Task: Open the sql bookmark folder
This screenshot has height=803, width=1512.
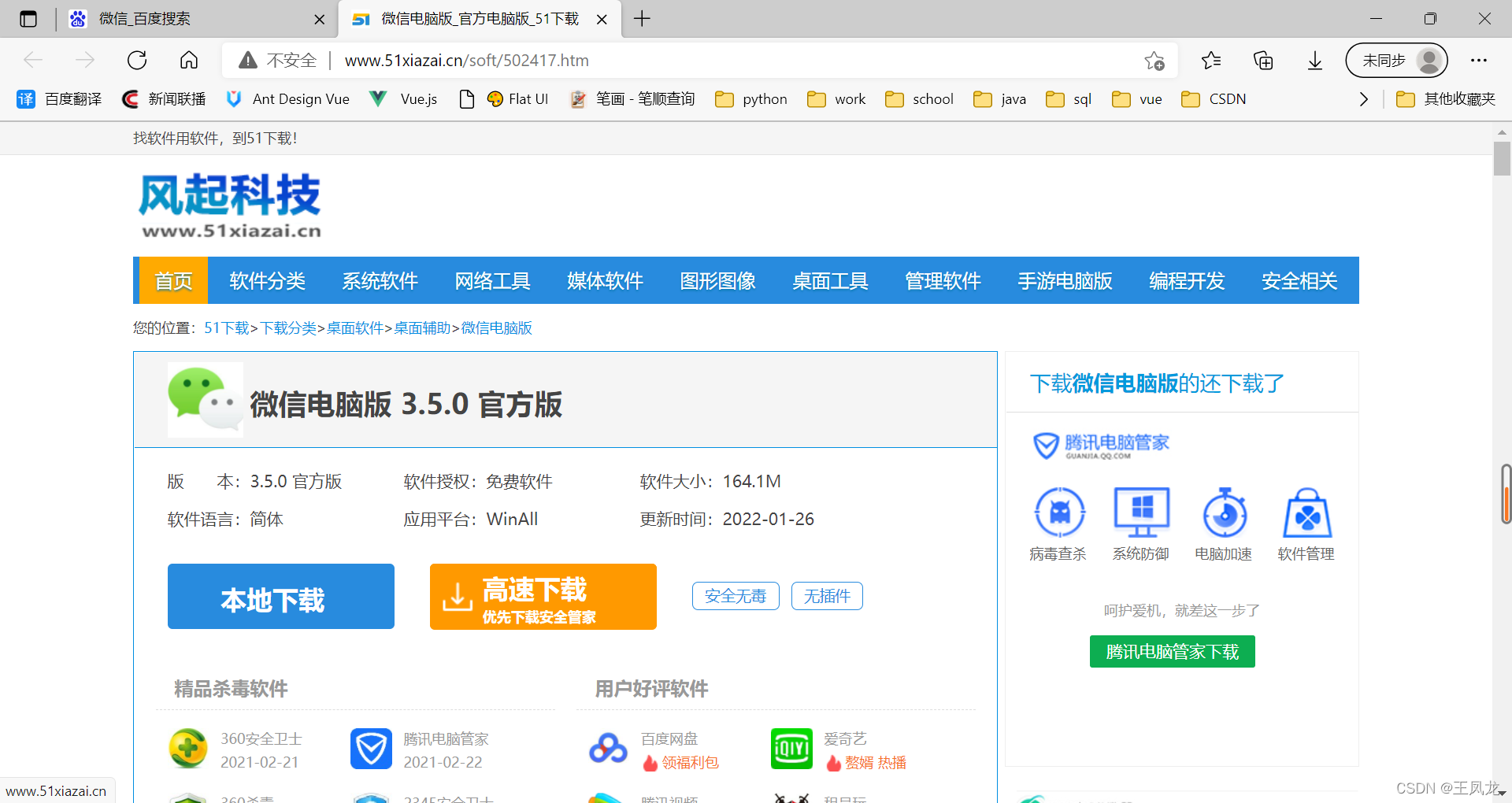Action: [x=1069, y=99]
